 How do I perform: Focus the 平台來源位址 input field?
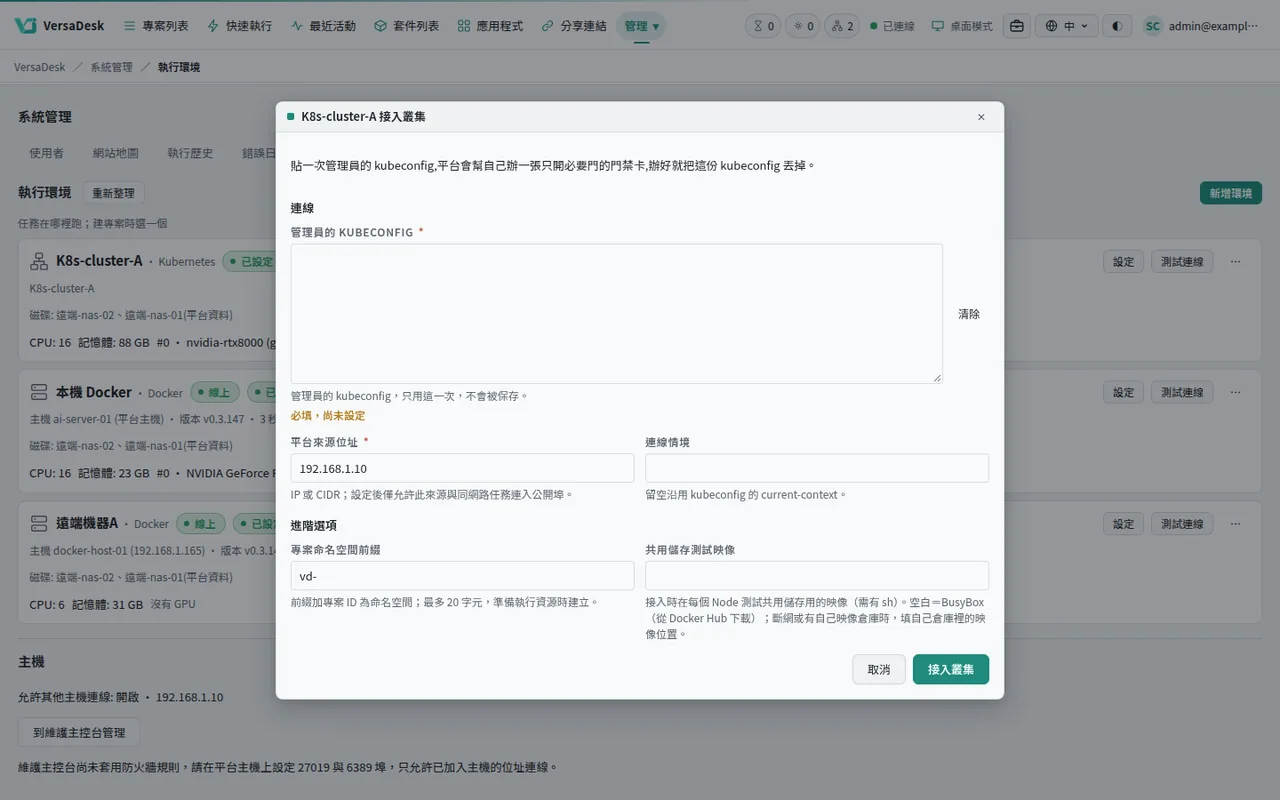pyautogui.click(x=463, y=468)
